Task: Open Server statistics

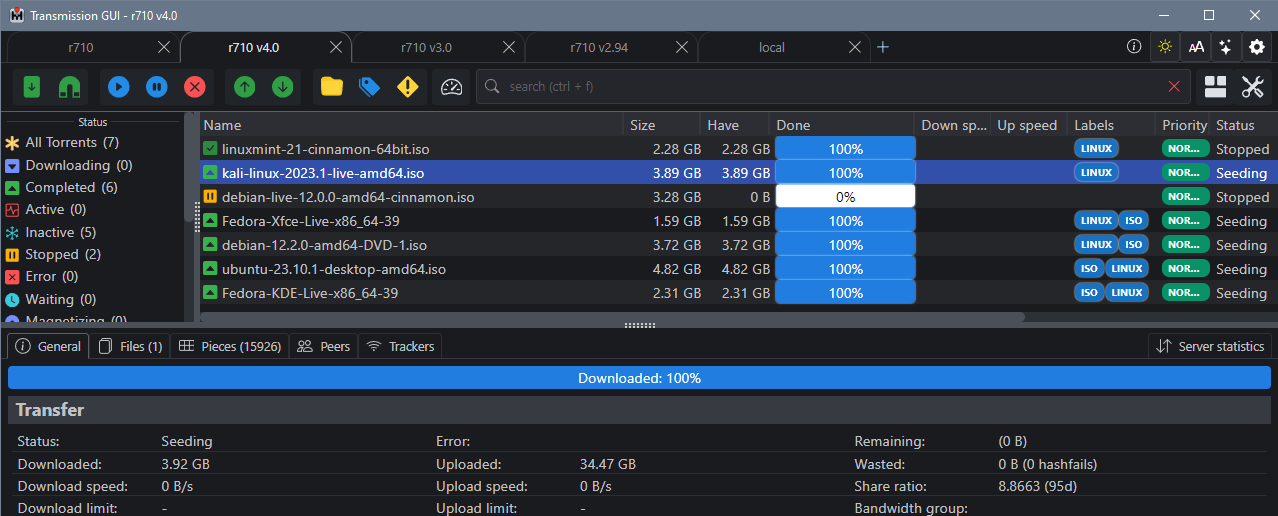Action: click(1210, 346)
